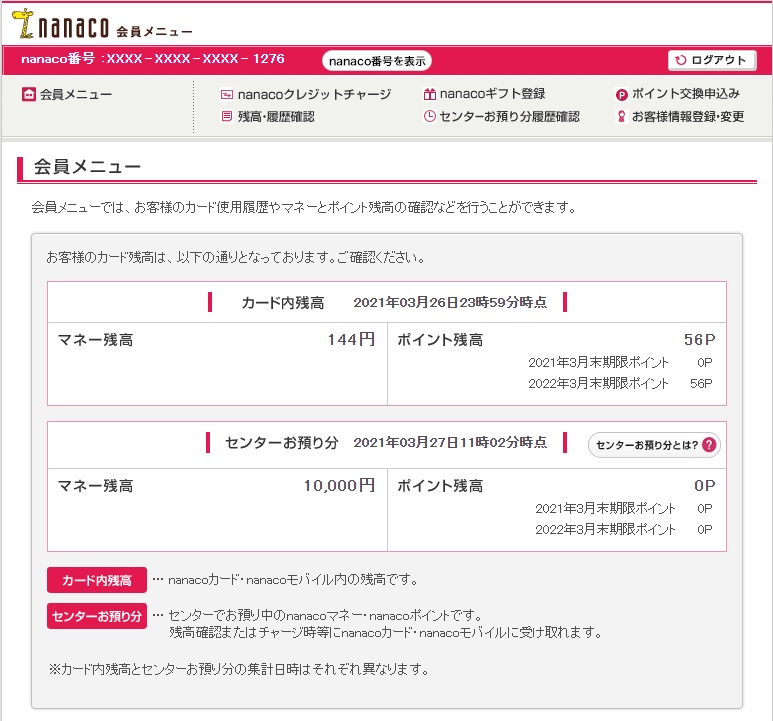Click card money balance 144円
This screenshot has width=773, height=721.
(351, 340)
